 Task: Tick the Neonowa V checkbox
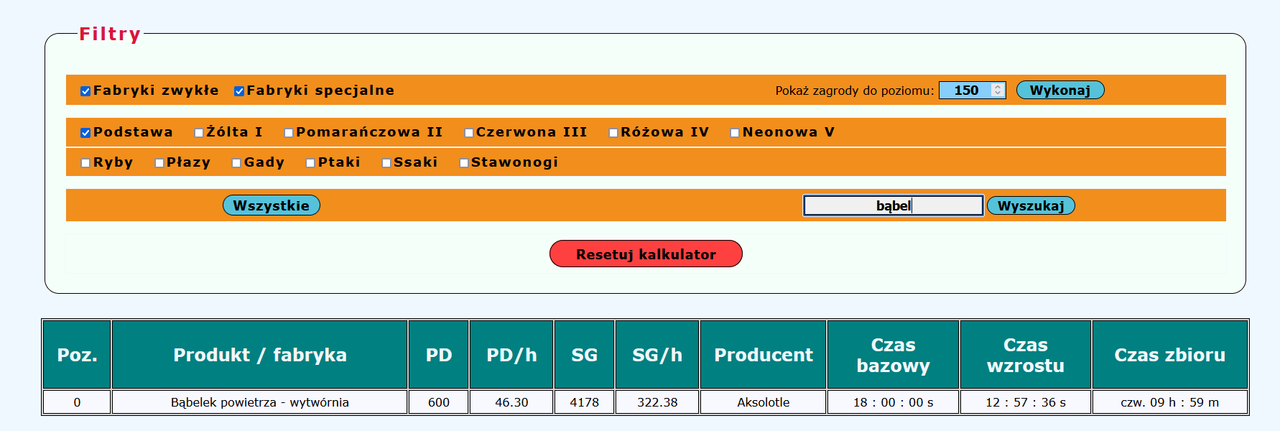pos(735,132)
